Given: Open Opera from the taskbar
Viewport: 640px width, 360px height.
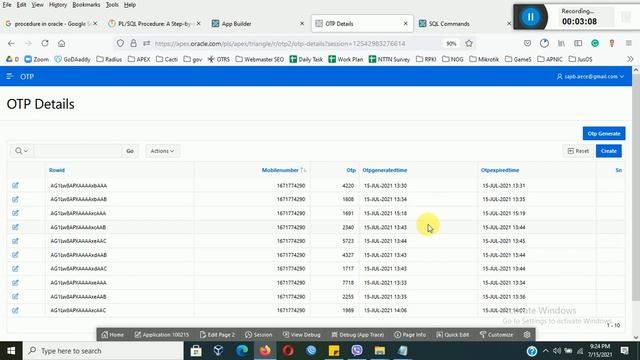Looking at the screenshot, I should (x=288, y=351).
